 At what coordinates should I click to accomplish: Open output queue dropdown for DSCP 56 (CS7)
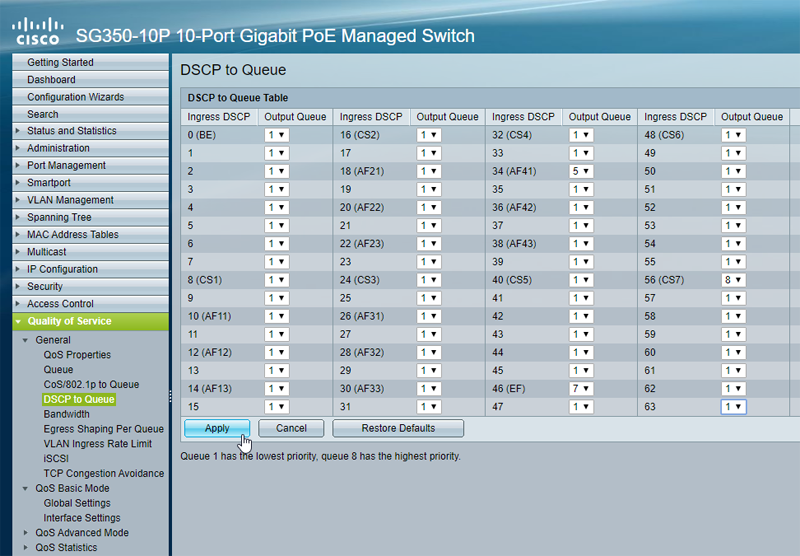click(x=733, y=280)
